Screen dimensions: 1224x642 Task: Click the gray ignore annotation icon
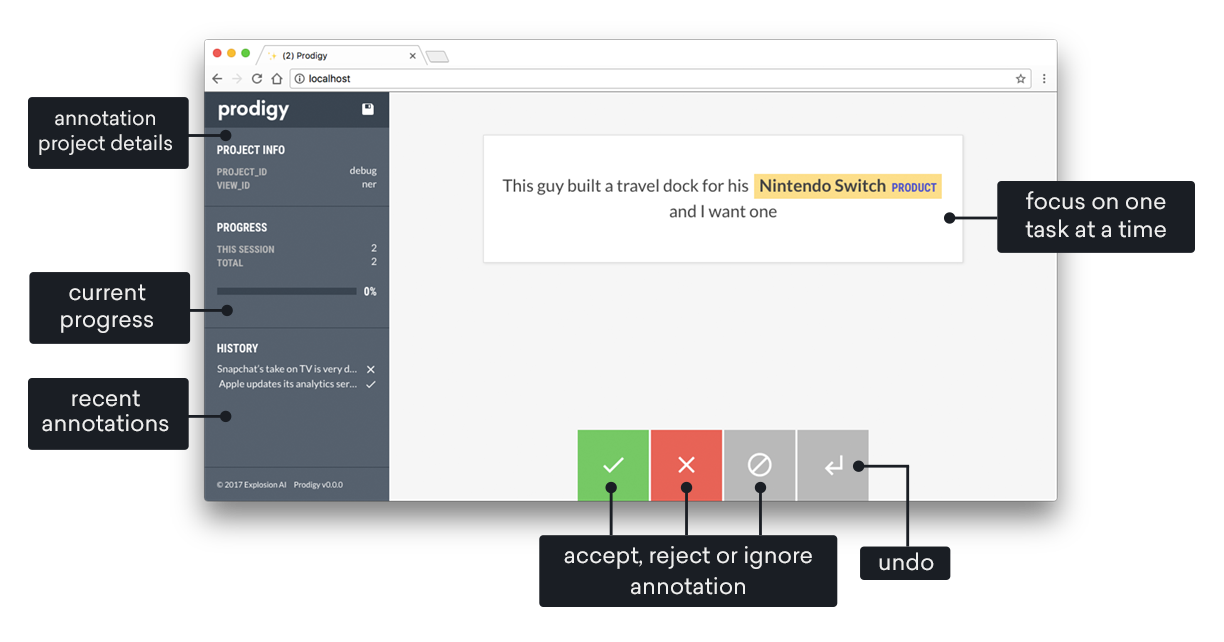[760, 464]
